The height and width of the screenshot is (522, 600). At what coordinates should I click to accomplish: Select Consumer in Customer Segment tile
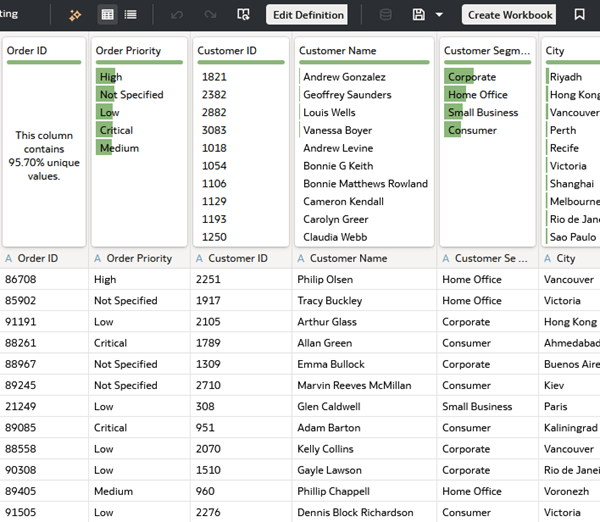coord(472,130)
